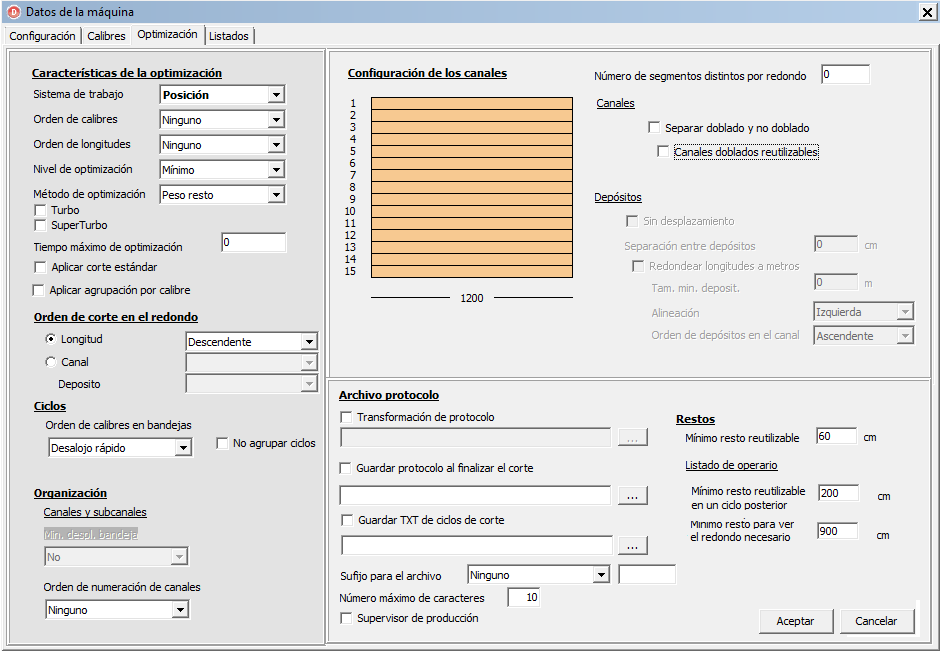The height and width of the screenshot is (651, 940).
Task: Click the Guardar protocolo path text field
Action: tap(475, 495)
